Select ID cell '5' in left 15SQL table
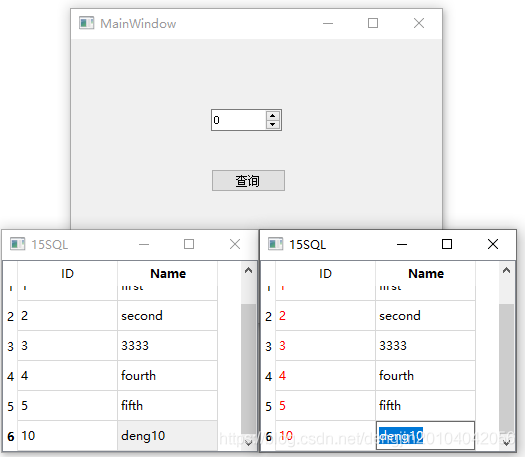 tap(67, 405)
